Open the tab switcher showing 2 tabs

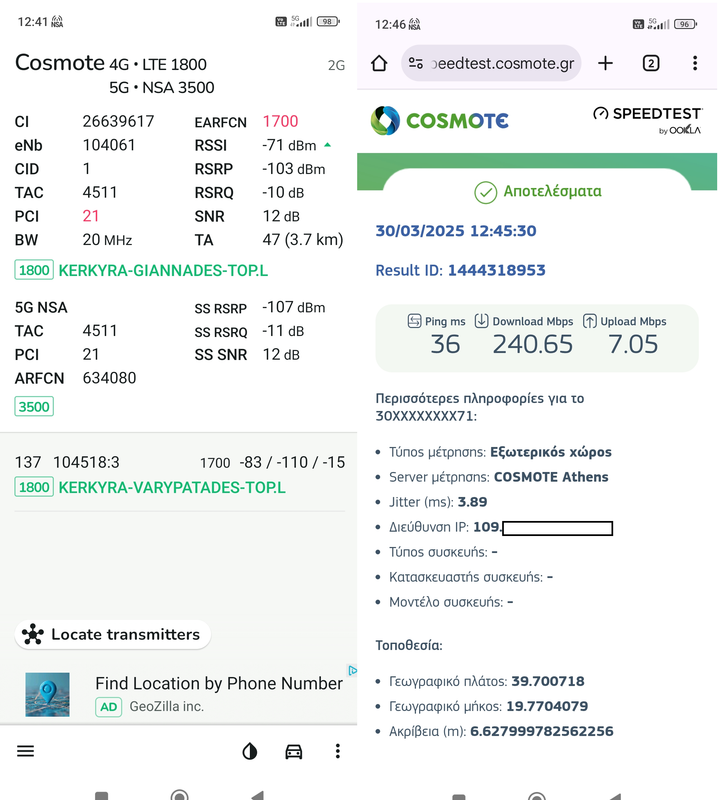[651, 63]
